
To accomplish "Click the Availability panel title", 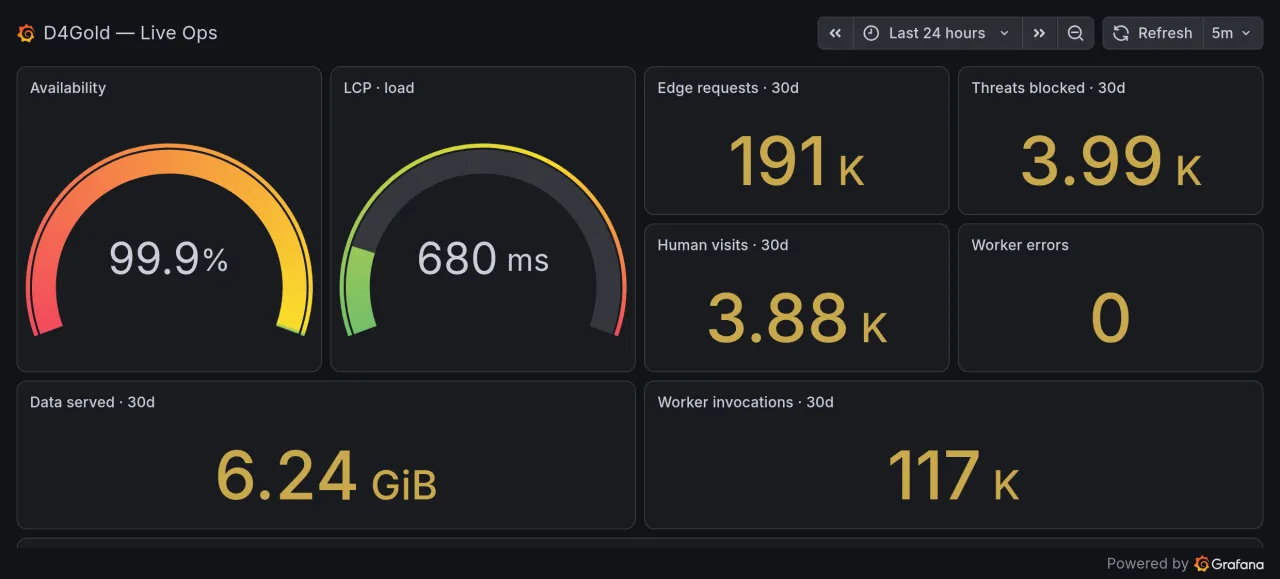I will 68,88.
